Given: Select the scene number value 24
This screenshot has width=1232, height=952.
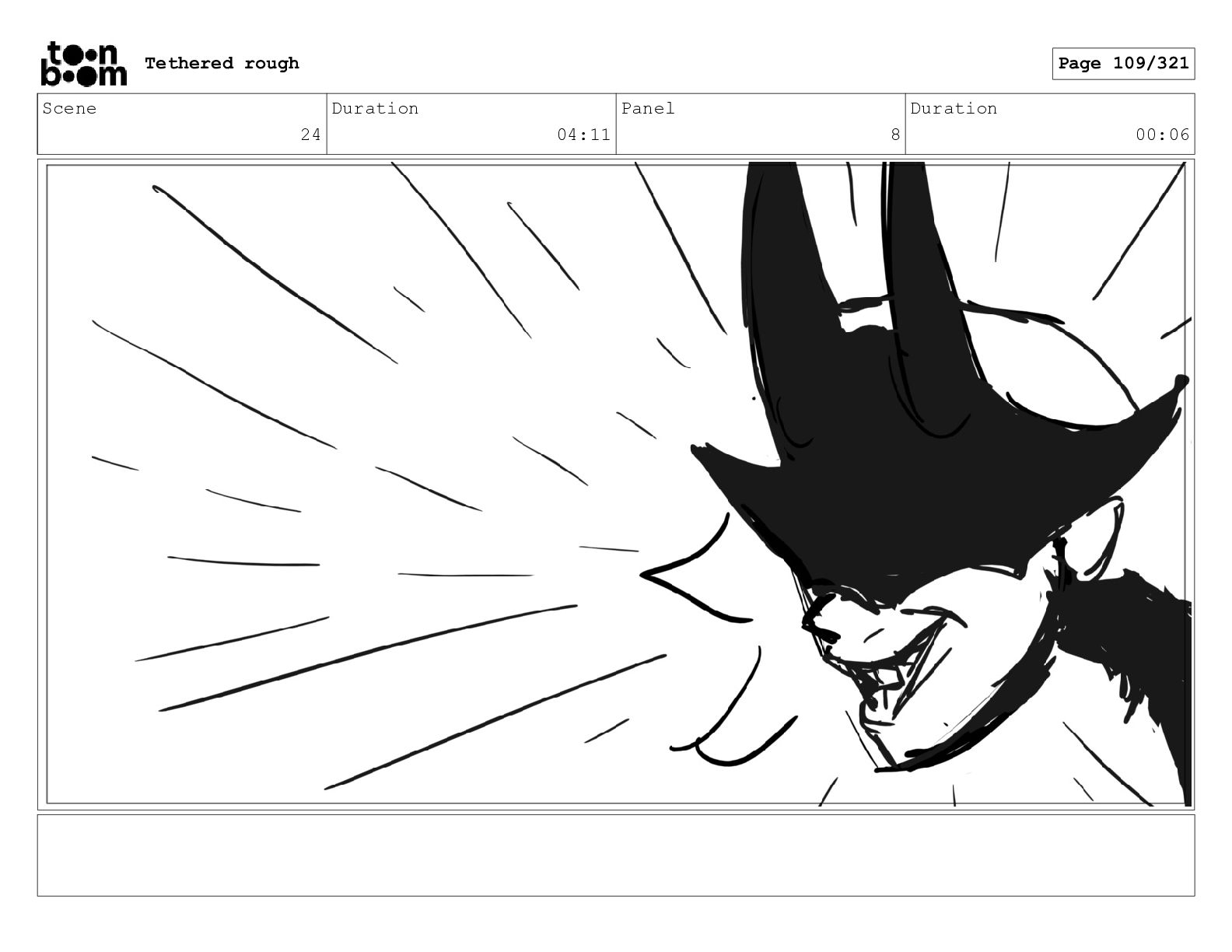Looking at the screenshot, I should coord(310,135).
